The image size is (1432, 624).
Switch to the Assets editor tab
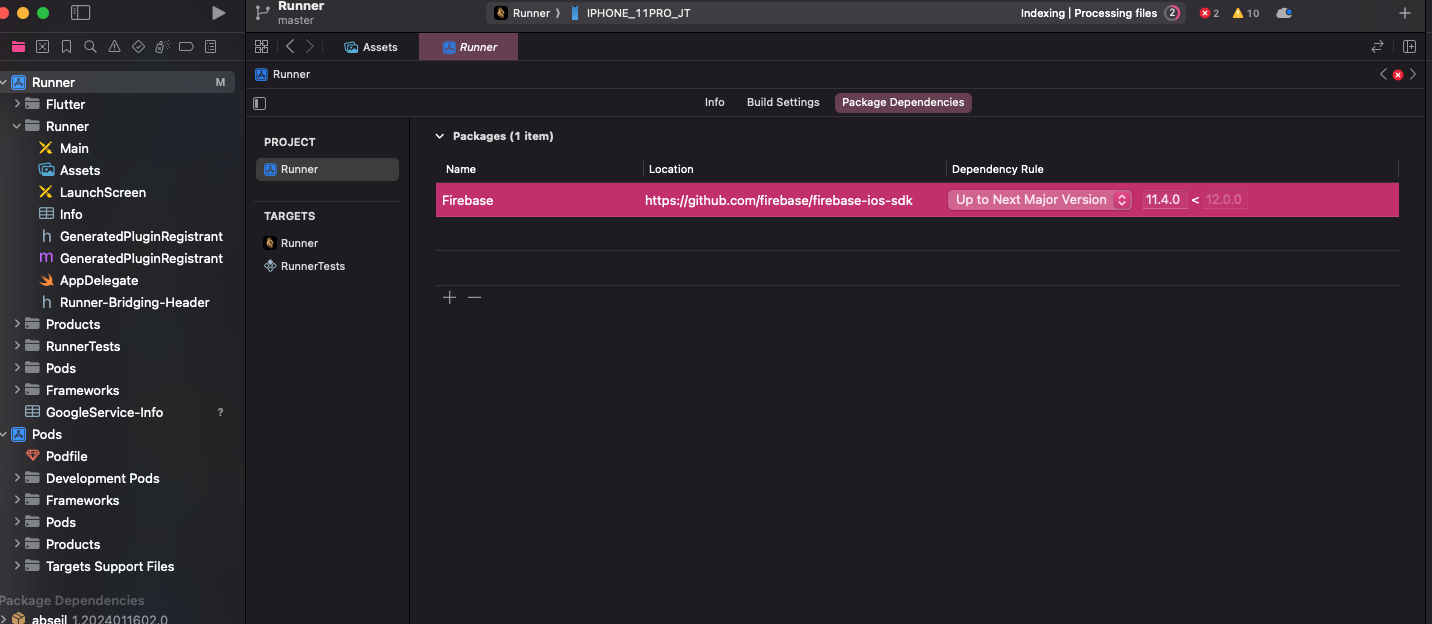[371, 47]
